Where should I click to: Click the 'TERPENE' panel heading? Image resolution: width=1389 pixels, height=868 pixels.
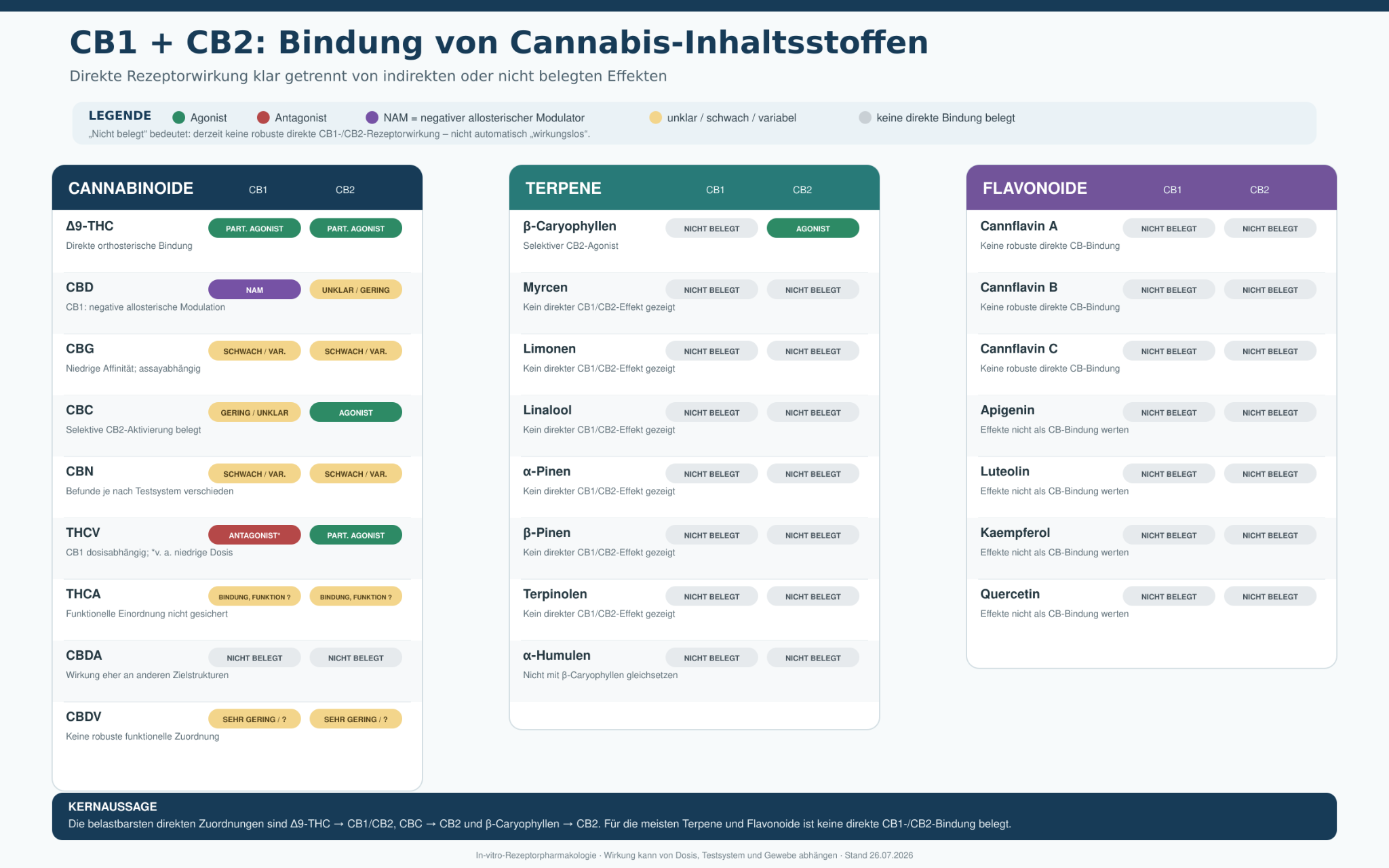point(564,189)
